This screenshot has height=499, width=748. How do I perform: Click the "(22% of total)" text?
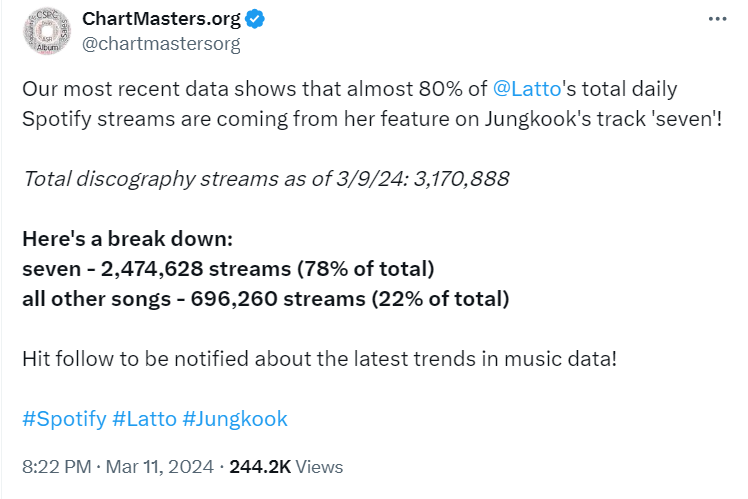coord(440,299)
